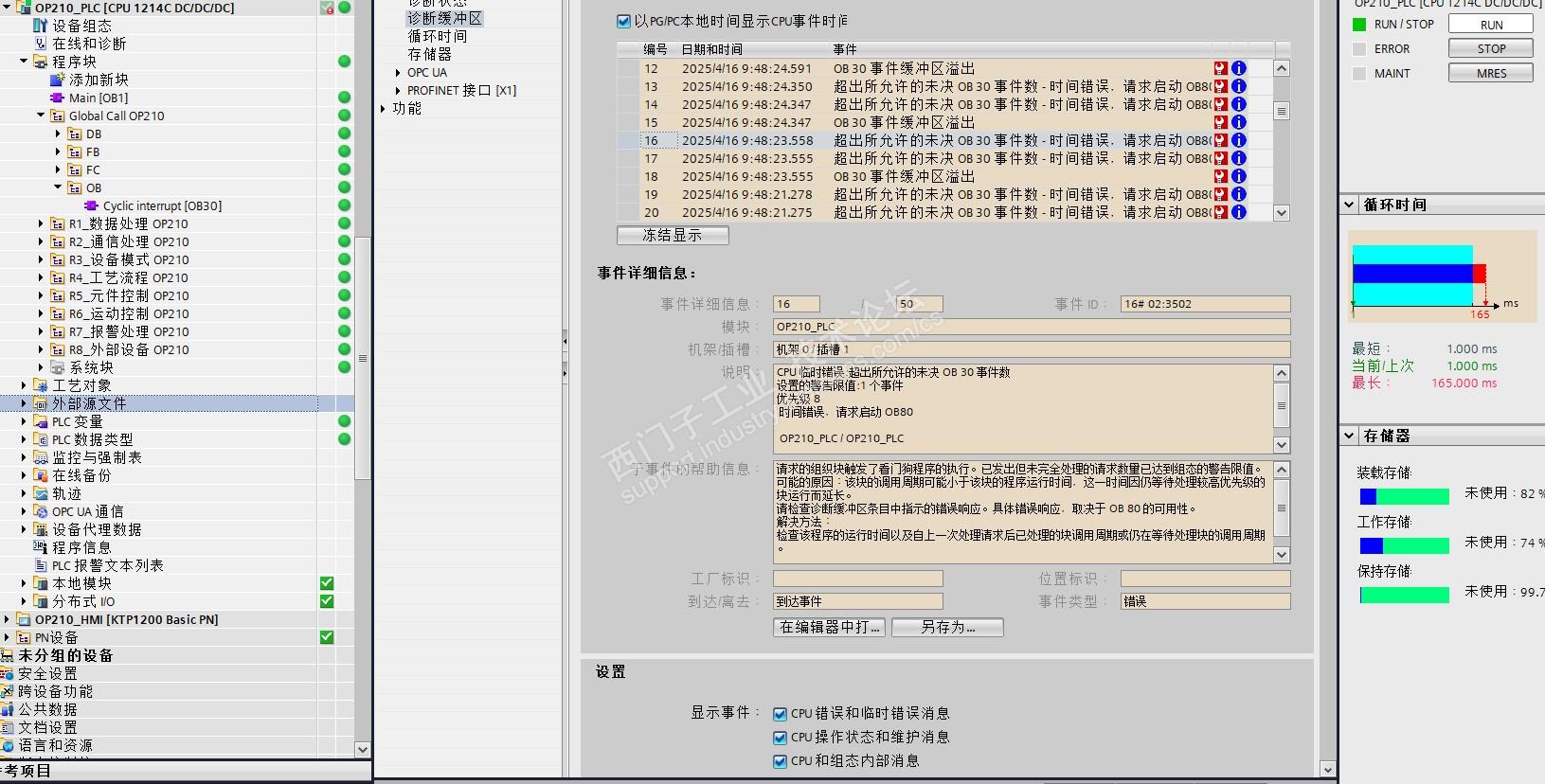Click the 系统块 folder icon
Image resolution: width=1545 pixels, height=784 pixels.
pos(58,367)
